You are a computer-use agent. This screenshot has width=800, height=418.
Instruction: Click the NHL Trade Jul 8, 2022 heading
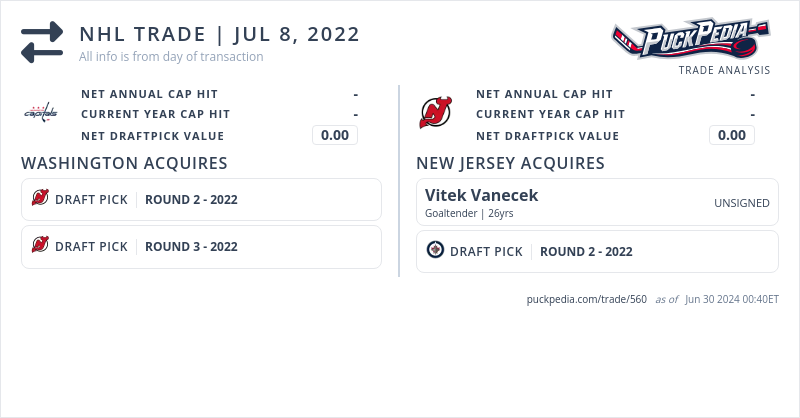coord(219,34)
